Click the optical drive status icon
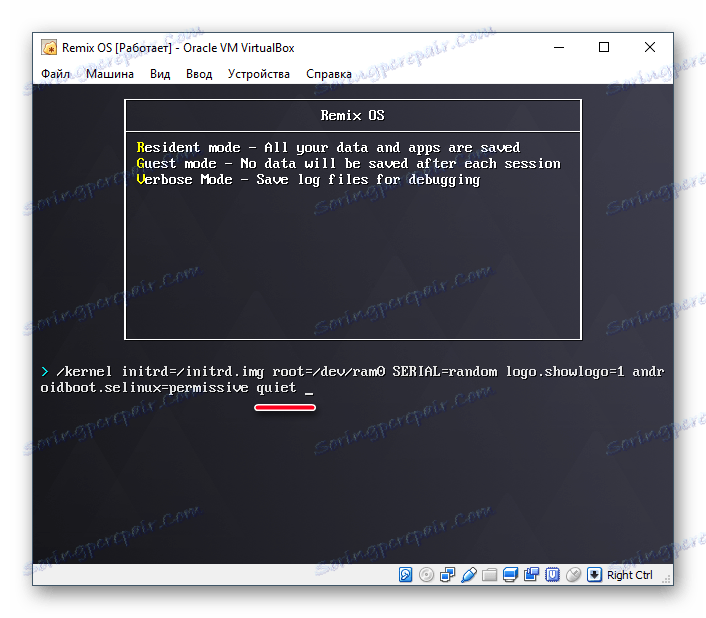This screenshot has width=706, height=618. coord(426,574)
